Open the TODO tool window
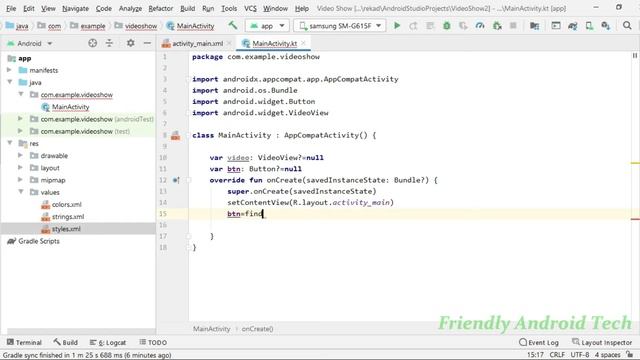 click(153, 342)
